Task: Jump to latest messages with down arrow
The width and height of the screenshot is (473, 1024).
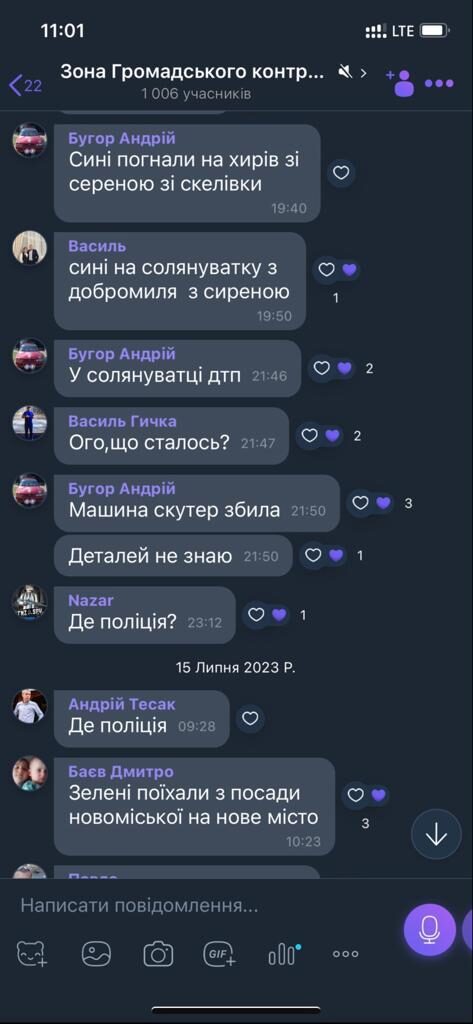Action: 436,834
